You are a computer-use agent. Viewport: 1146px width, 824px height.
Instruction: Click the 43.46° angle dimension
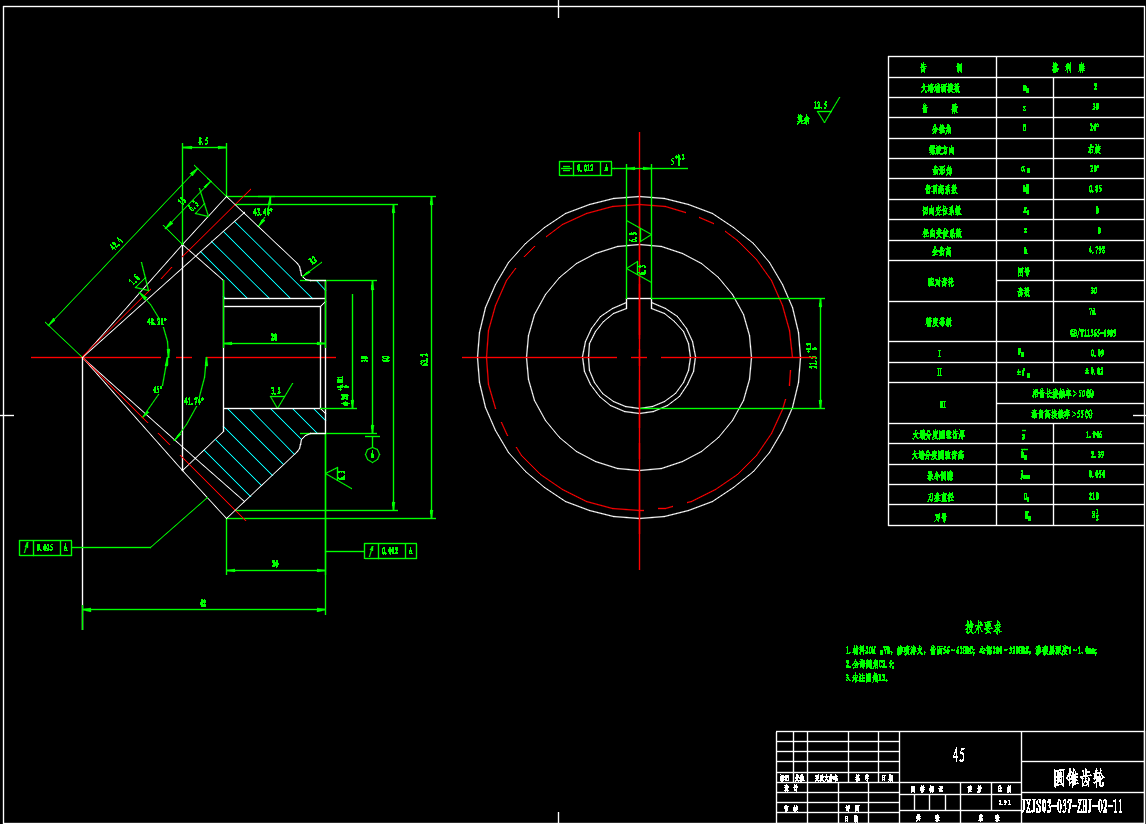point(262,213)
